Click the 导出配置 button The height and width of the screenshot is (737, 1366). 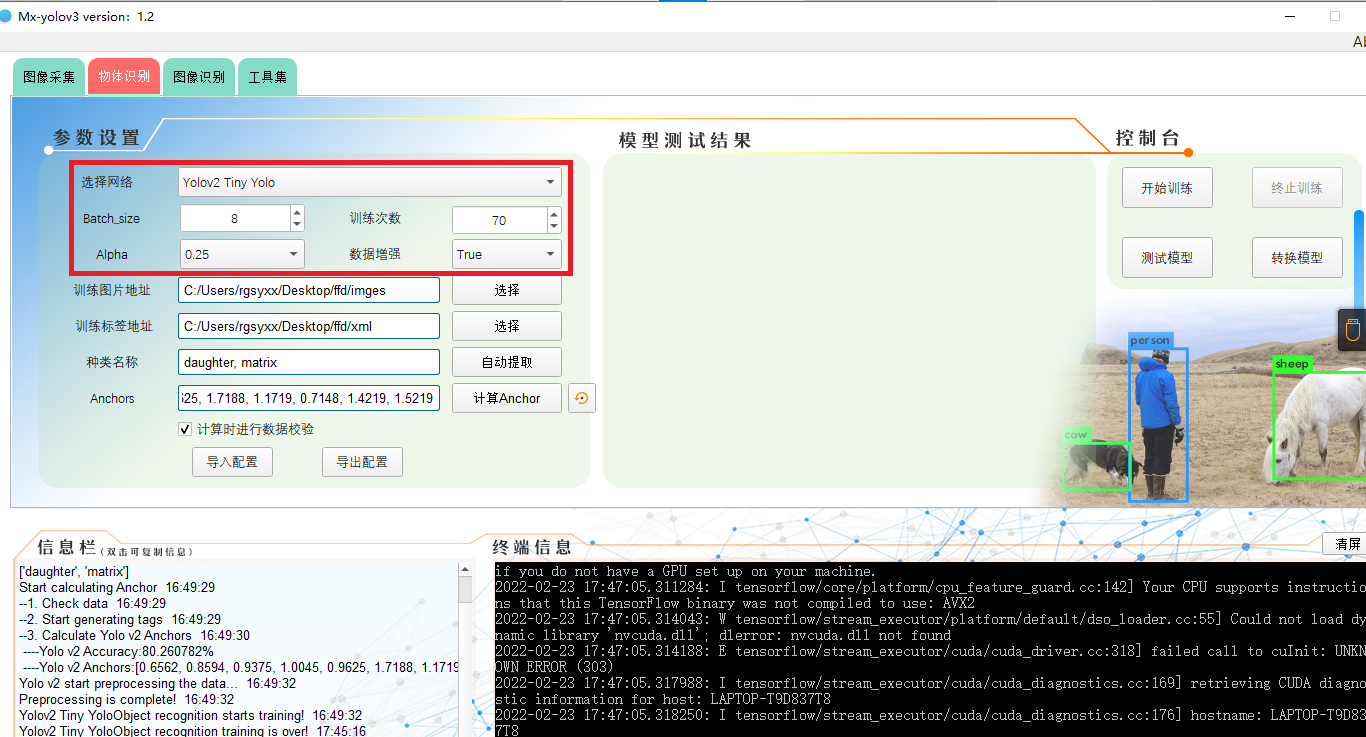click(x=362, y=462)
